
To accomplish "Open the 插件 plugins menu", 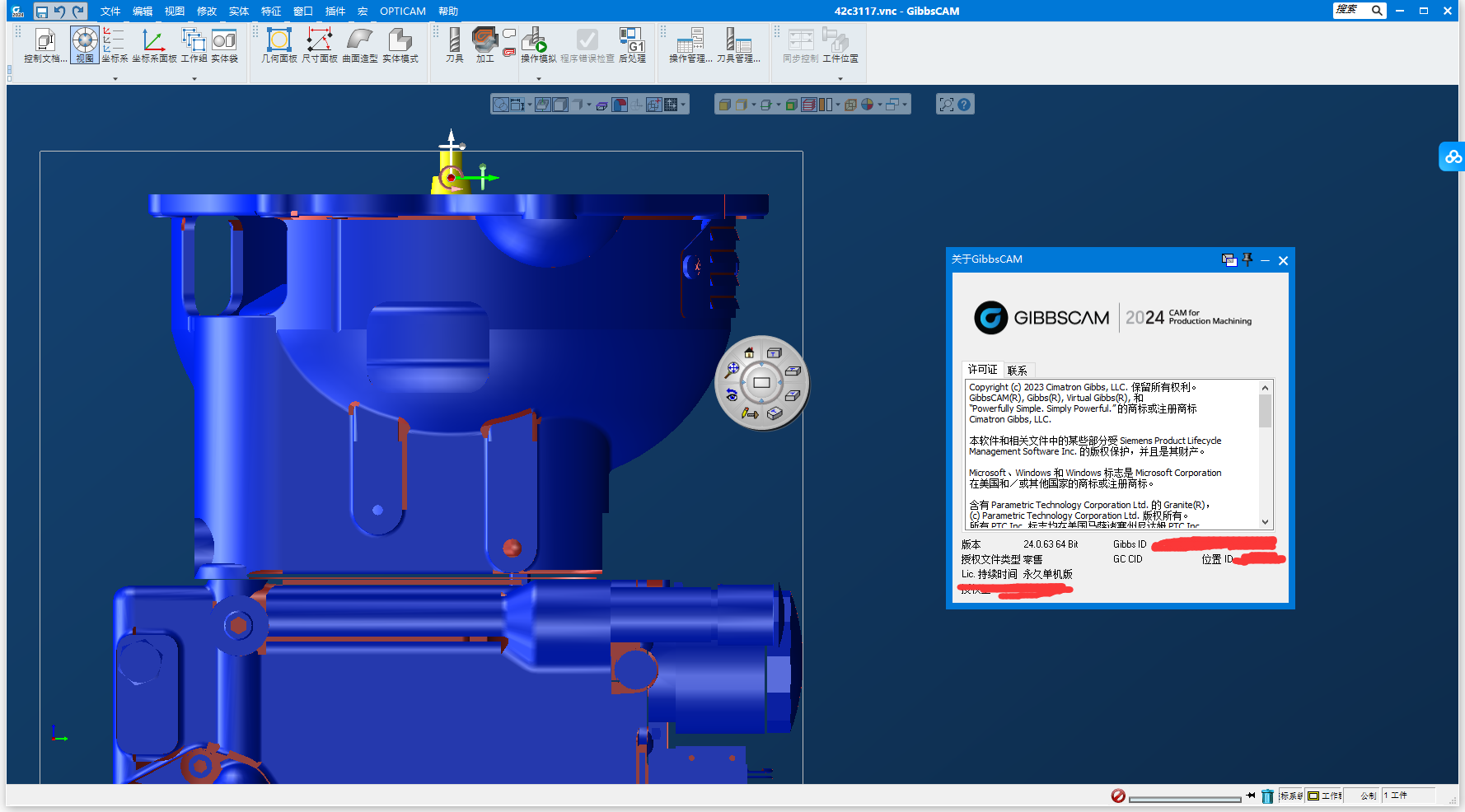I will pyautogui.click(x=335, y=11).
